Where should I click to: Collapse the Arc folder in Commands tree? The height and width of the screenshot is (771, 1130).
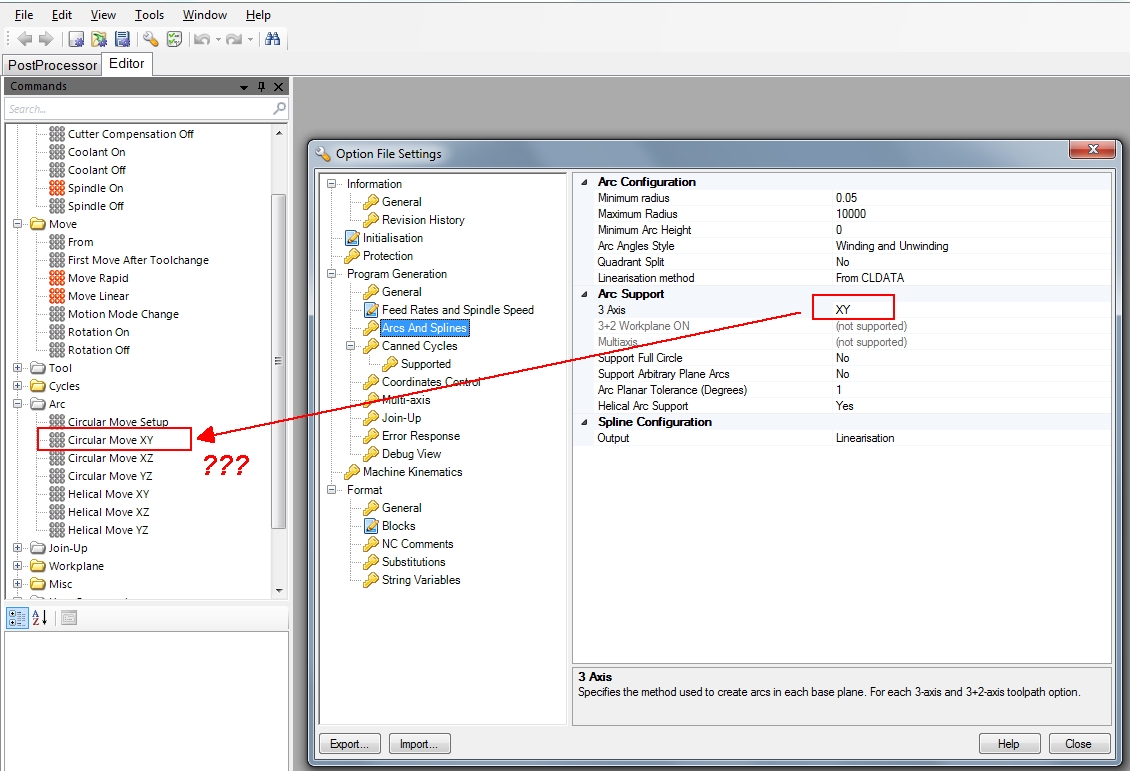click(17, 404)
